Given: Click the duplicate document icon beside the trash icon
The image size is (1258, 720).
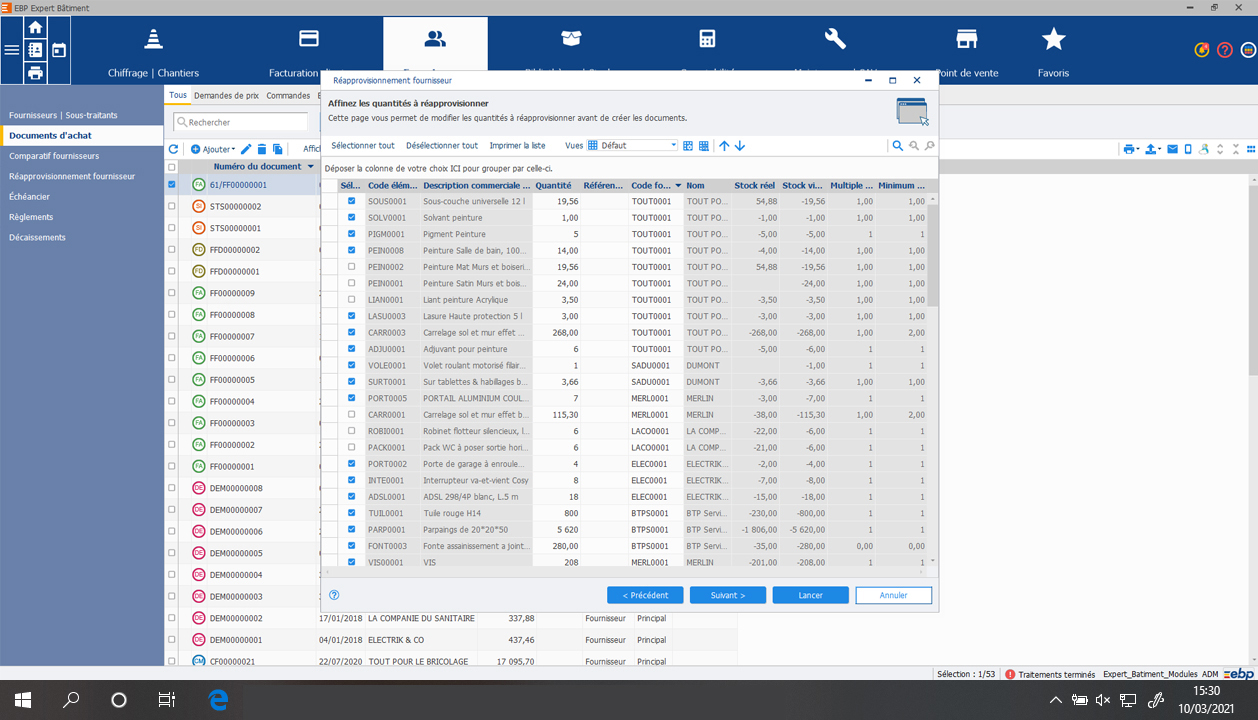Looking at the screenshot, I should pos(279,148).
